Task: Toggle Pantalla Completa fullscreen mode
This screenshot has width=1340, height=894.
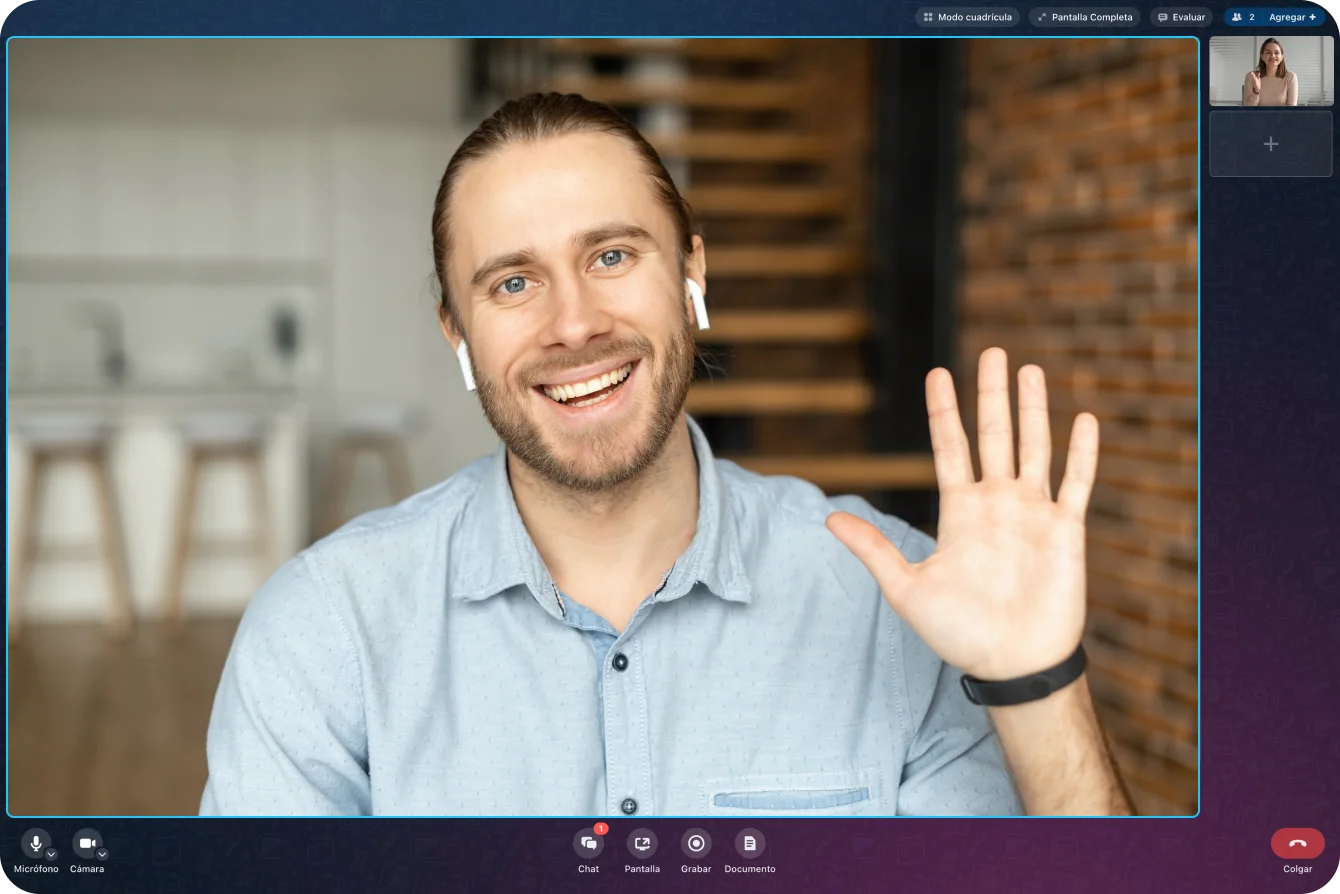Action: (1084, 17)
